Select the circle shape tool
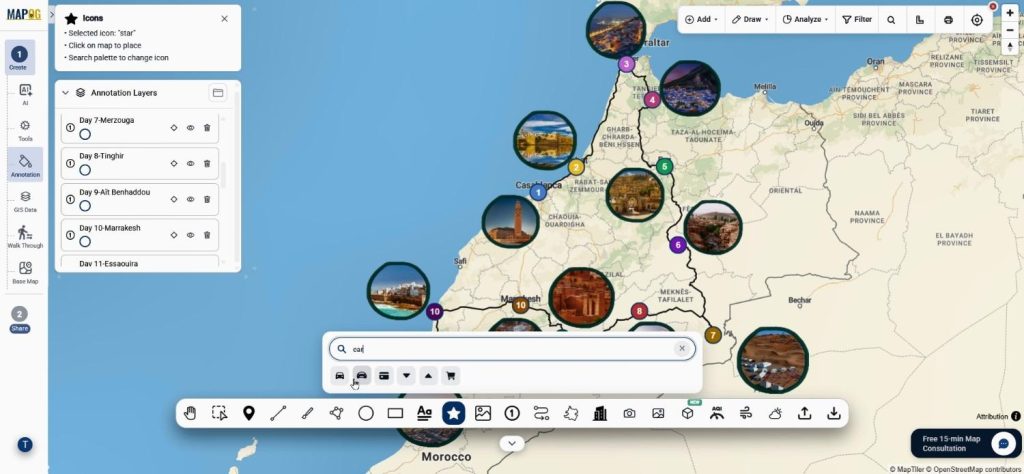Screen dimensions: 1024x474 click(366, 413)
